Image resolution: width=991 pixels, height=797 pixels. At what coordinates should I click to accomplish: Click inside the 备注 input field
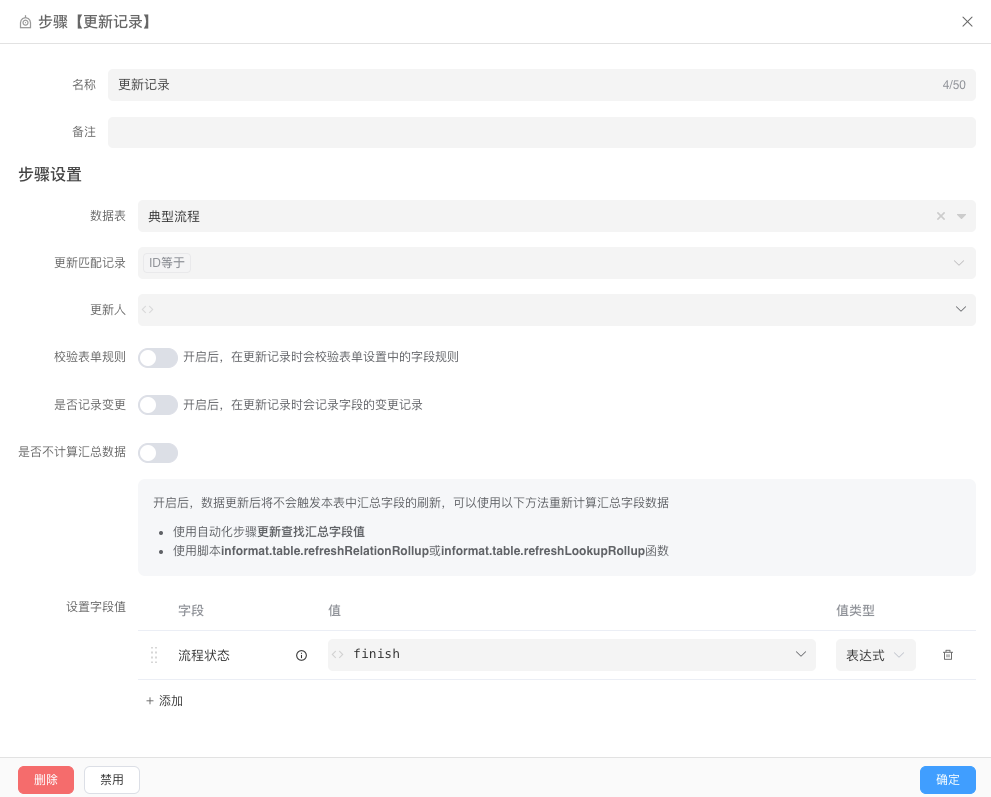542,132
